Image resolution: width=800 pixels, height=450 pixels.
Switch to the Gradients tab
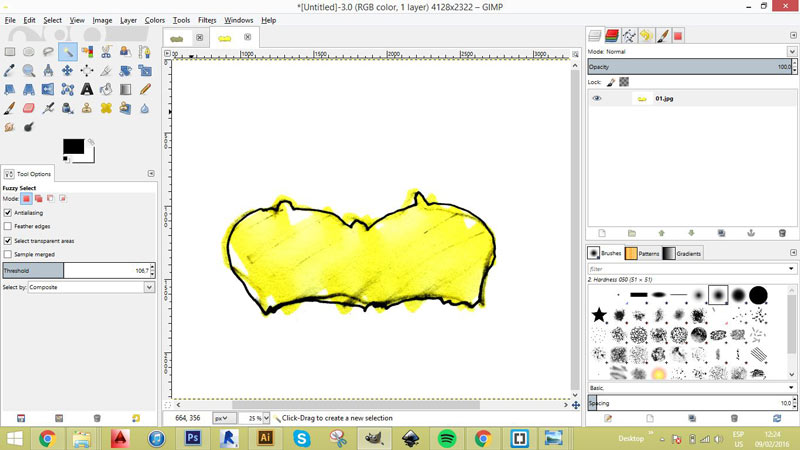point(682,253)
